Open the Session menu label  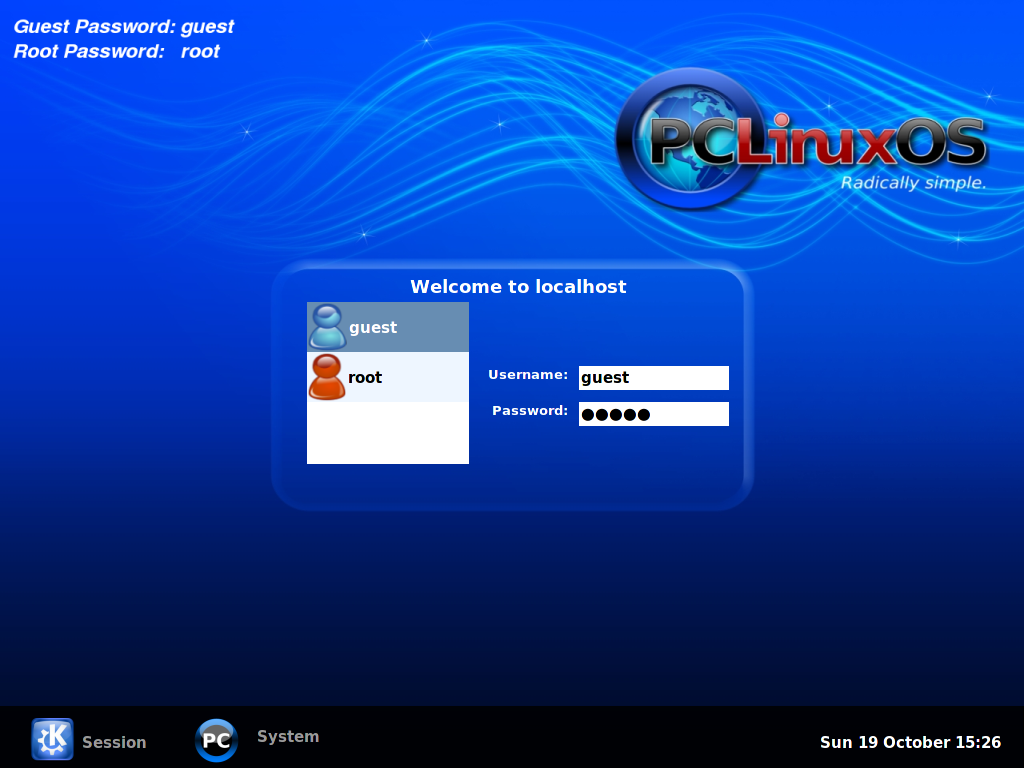pyautogui.click(x=114, y=743)
